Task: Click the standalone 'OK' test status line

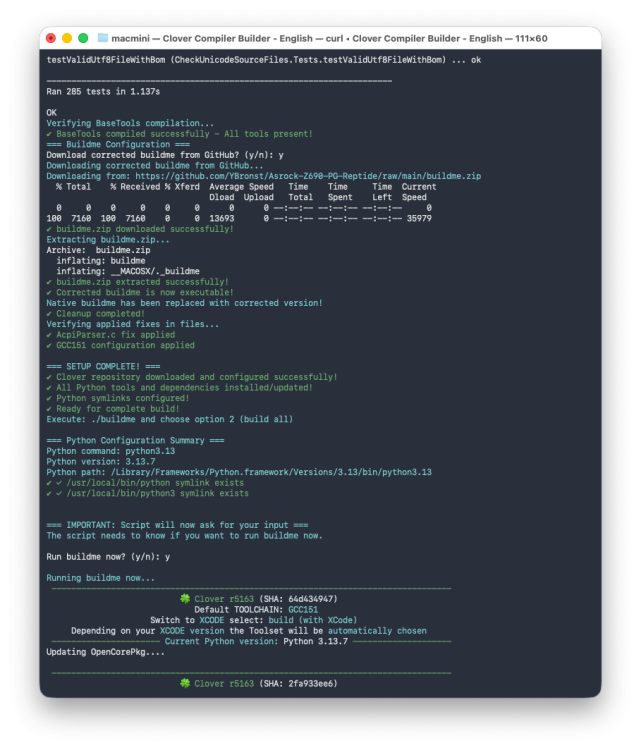Action: point(52,112)
